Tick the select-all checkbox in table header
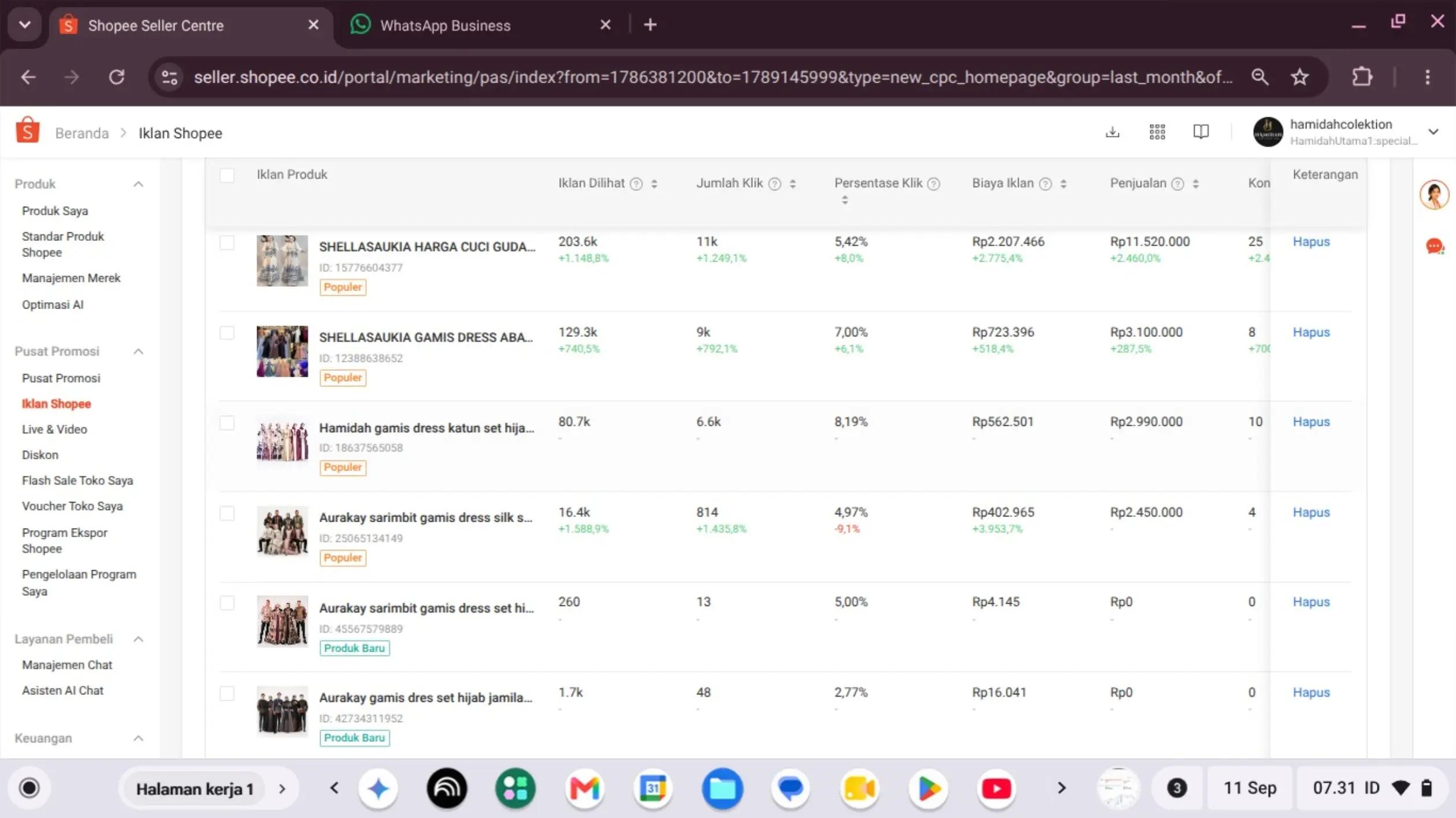The width and height of the screenshot is (1456, 818). (x=227, y=175)
